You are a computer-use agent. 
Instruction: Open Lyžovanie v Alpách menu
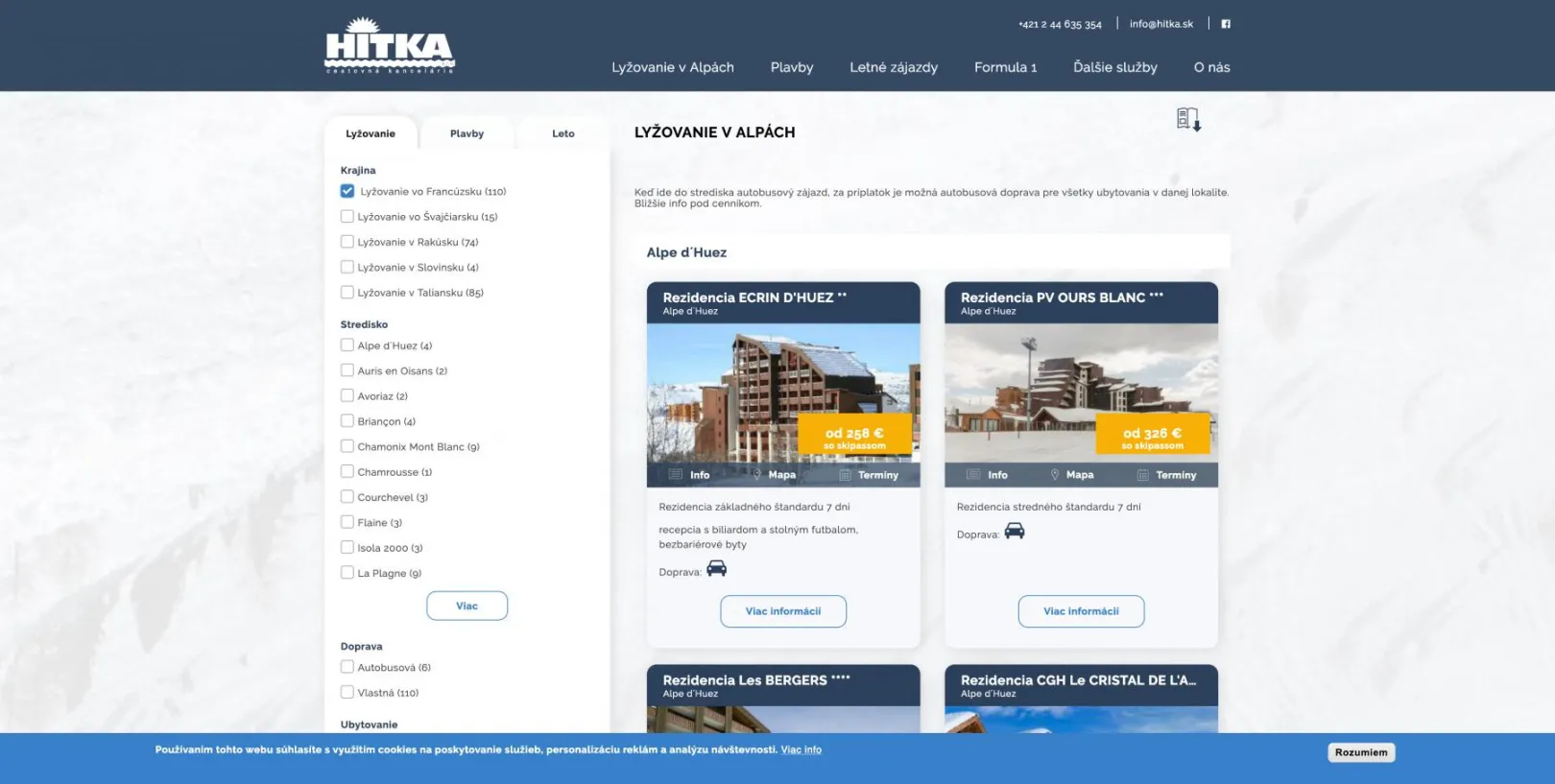coord(673,67)
